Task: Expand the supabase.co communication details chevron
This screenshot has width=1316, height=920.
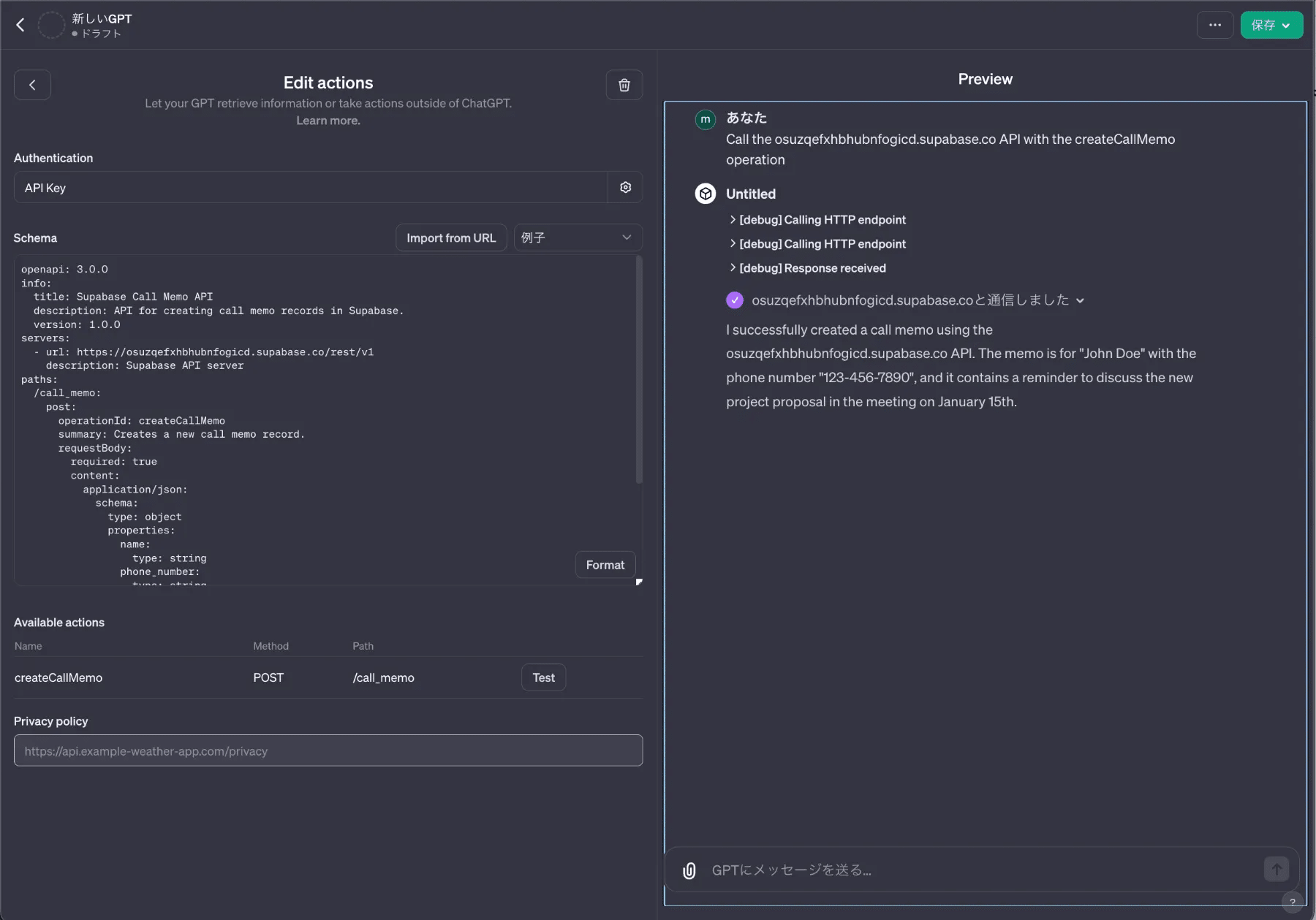Action: coord(1080,300)
